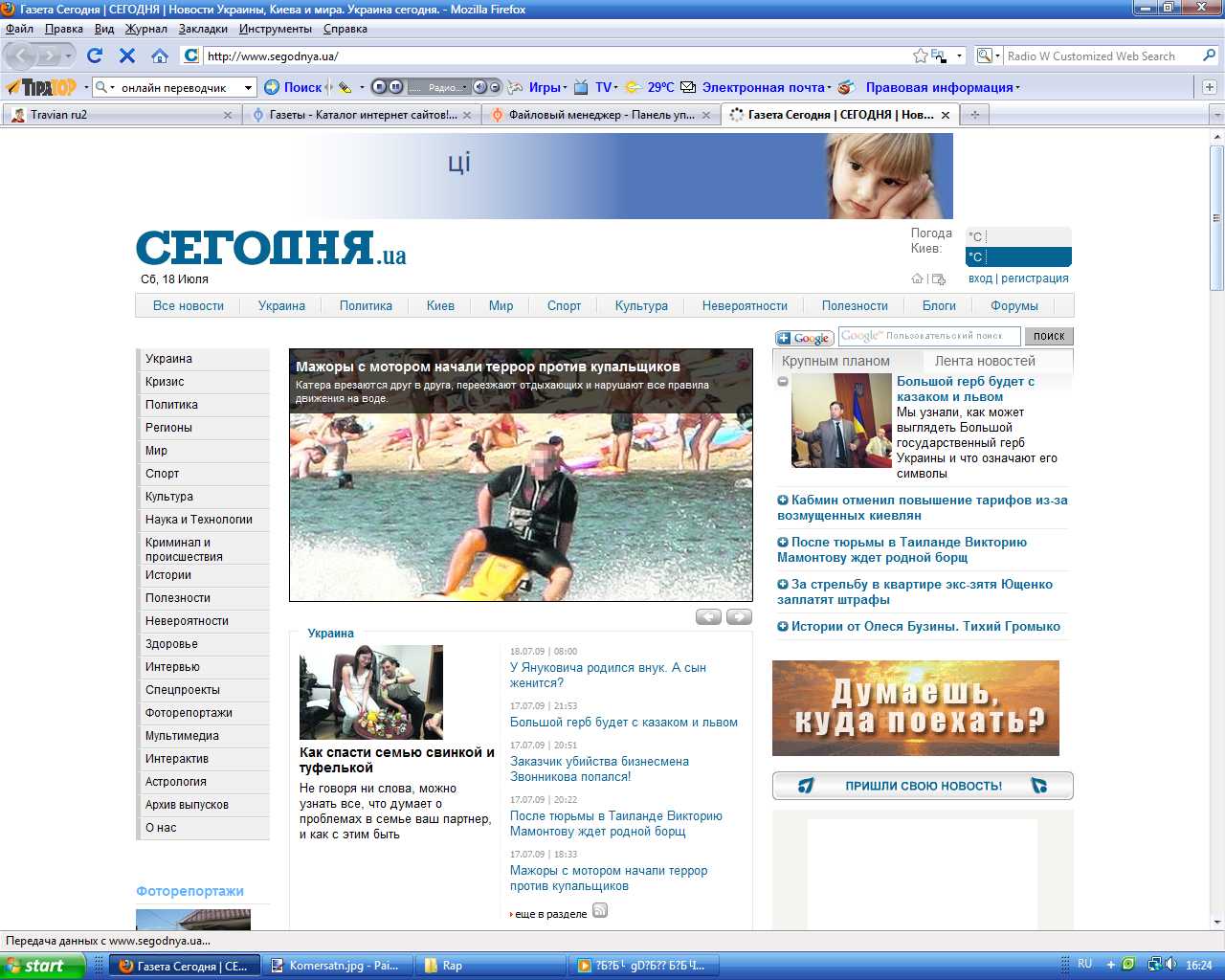Viewport: 1225px width, 980px height.
Task: Click the поиск button next to Google search
Action: (x=1048, y=336)
